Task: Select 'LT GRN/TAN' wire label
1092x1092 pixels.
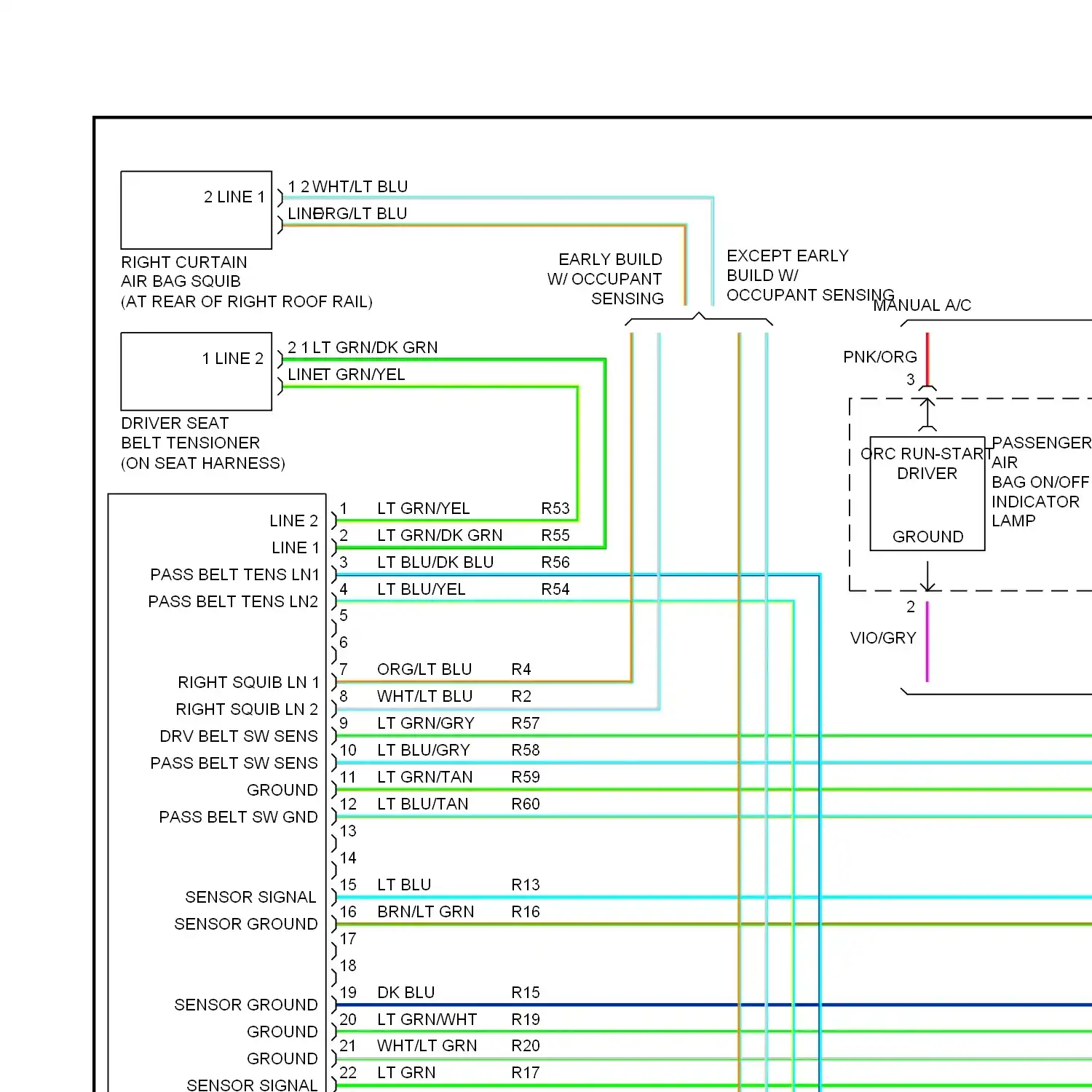Action: (425, 777)
